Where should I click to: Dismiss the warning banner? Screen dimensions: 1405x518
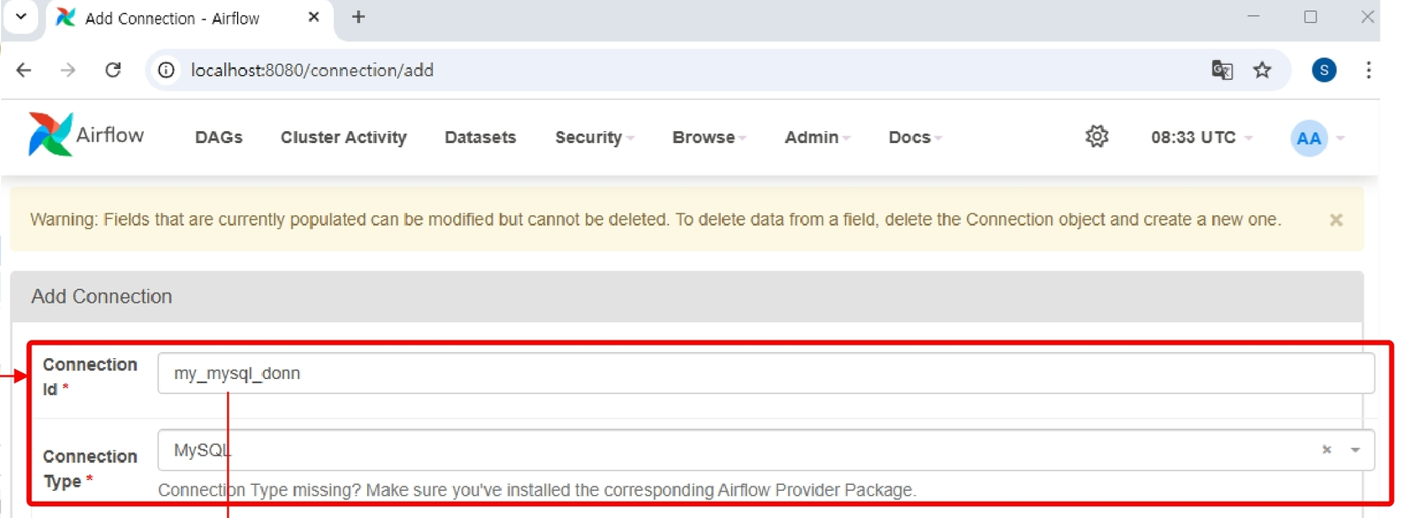coord(1336,220)
